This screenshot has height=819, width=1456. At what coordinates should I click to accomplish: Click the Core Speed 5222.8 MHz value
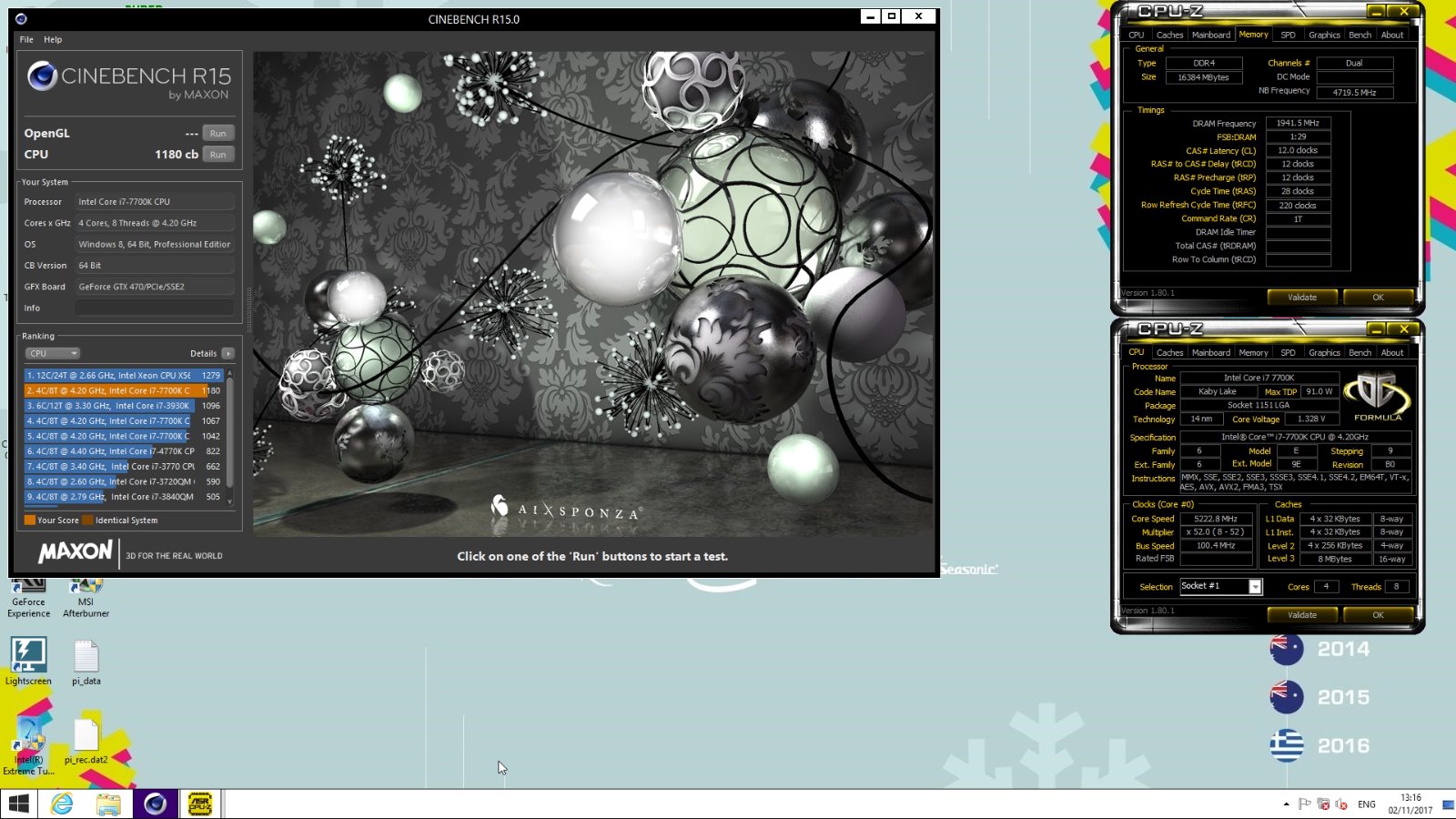[1216, 519]
